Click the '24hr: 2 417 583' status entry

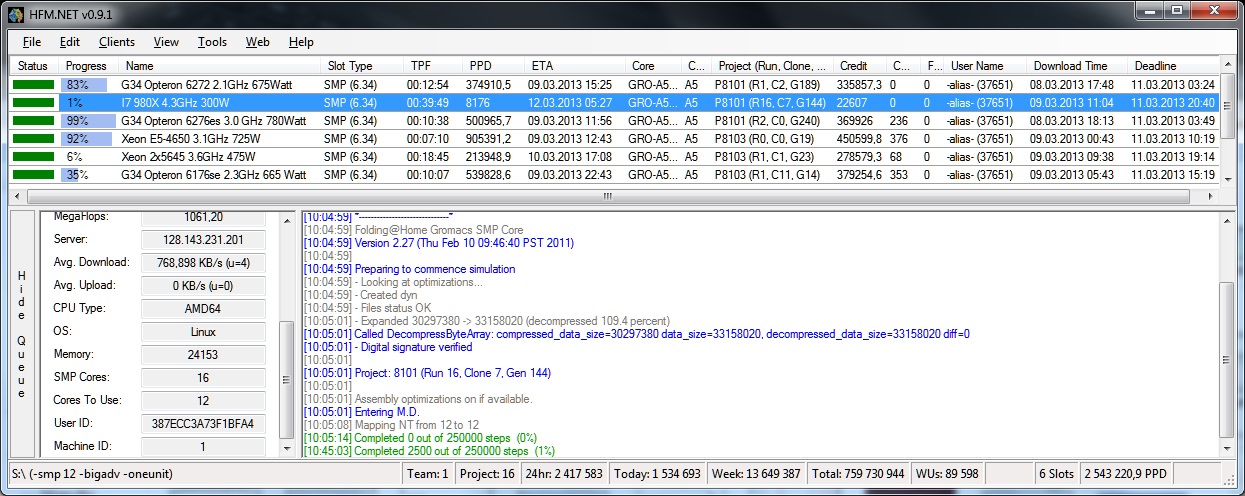(564, 474)
